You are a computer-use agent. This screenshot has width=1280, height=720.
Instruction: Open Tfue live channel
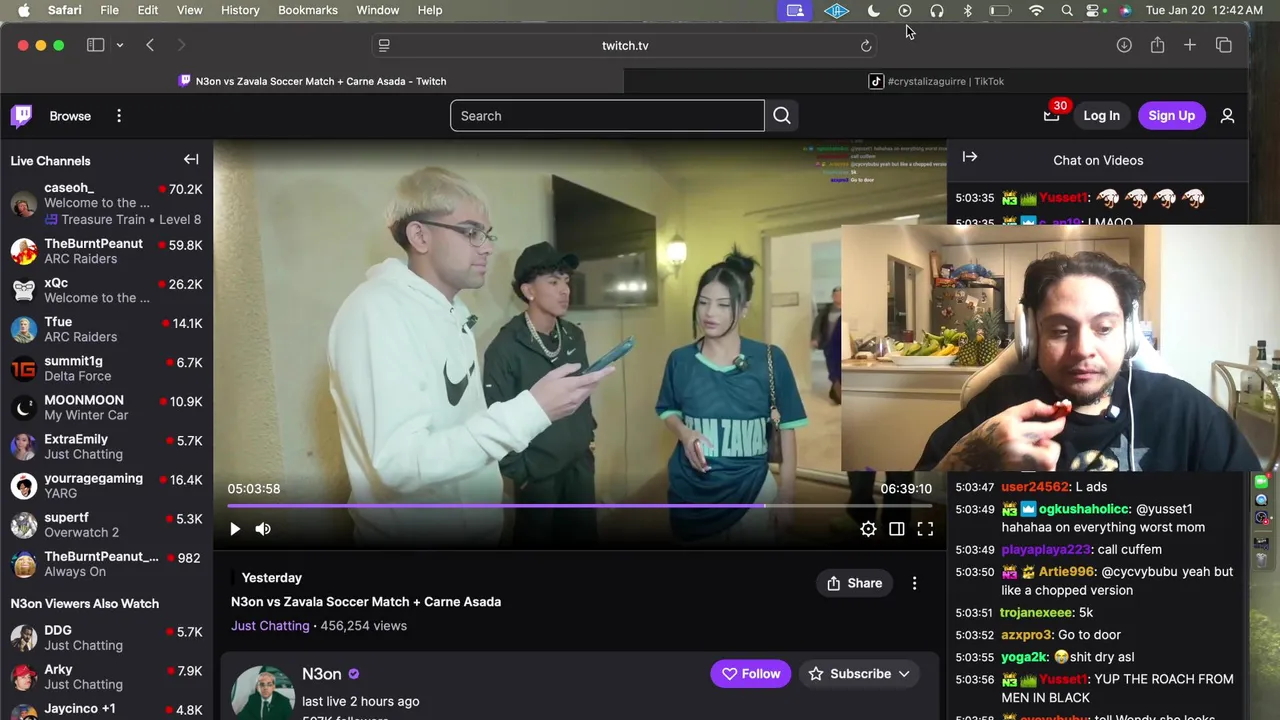[106, 329]
